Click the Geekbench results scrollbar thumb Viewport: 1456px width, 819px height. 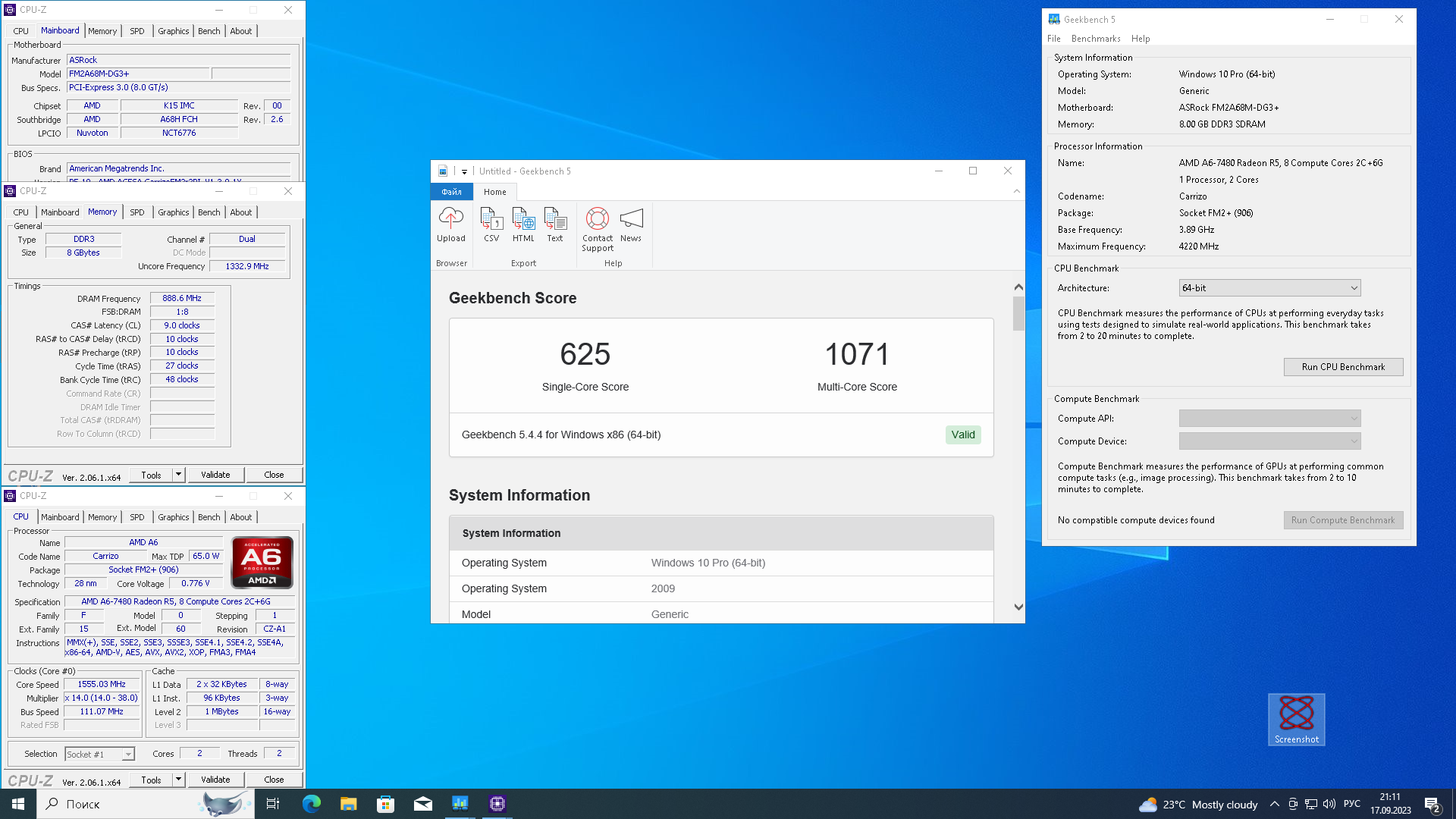click(x=1018, y=314)
